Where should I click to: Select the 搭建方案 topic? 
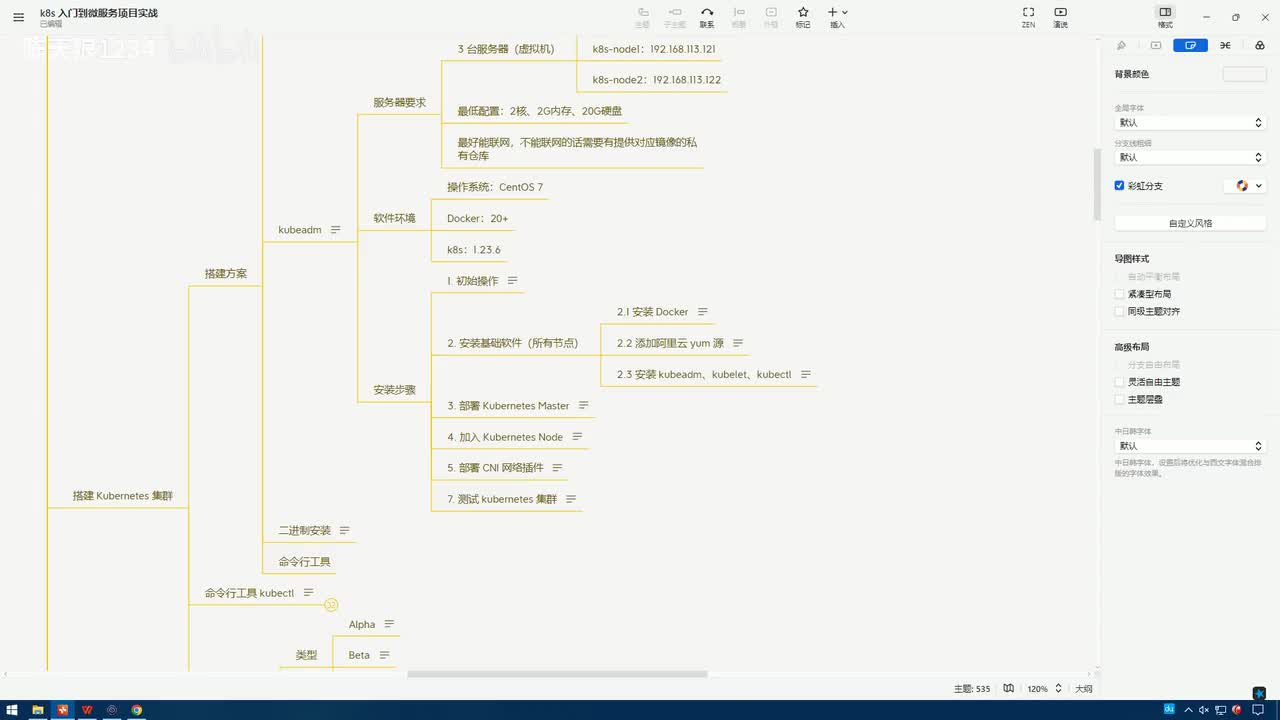tap(226, 274)
